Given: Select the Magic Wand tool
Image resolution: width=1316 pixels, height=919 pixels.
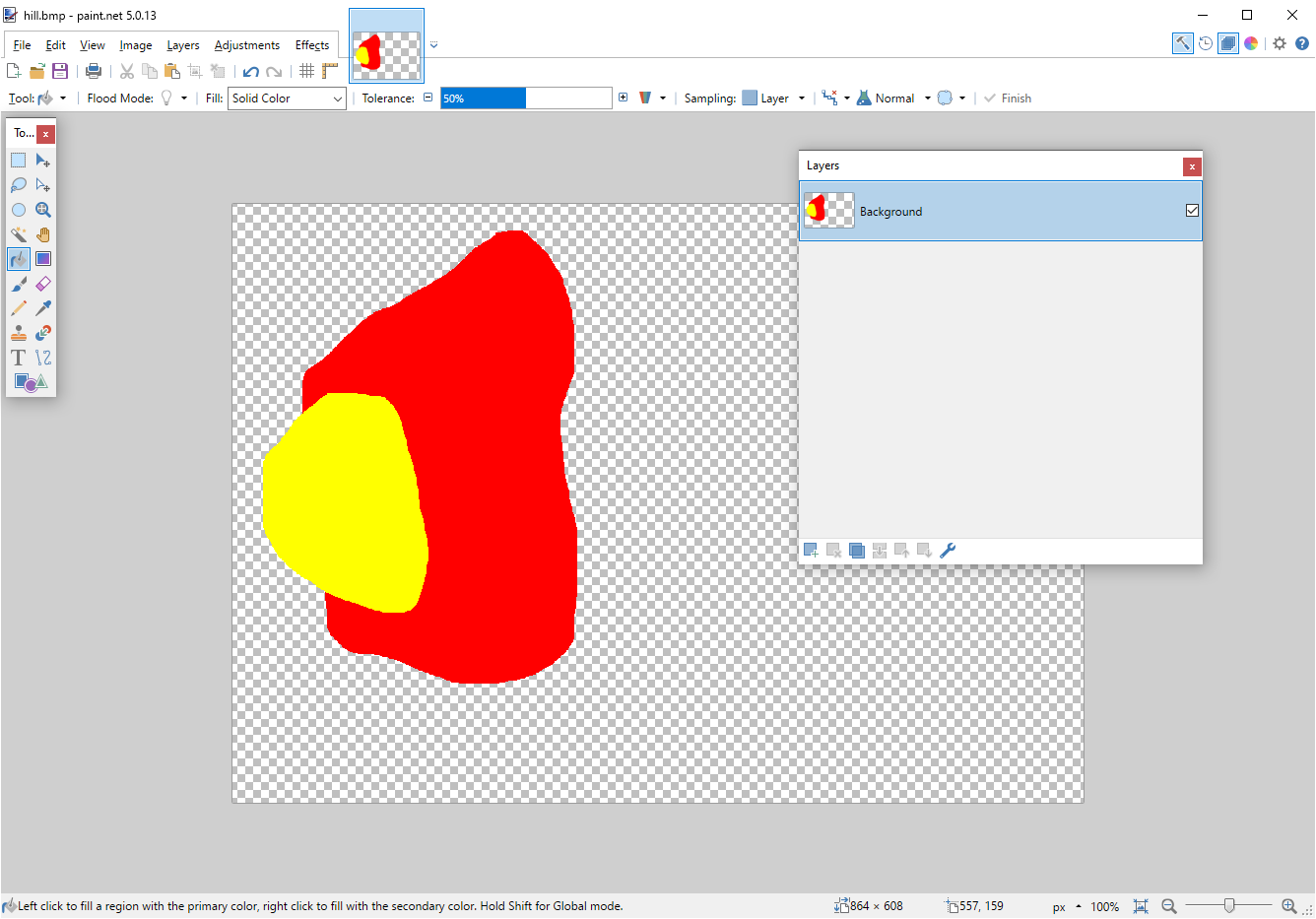Looking at the screenshot, I should point(19,234).
